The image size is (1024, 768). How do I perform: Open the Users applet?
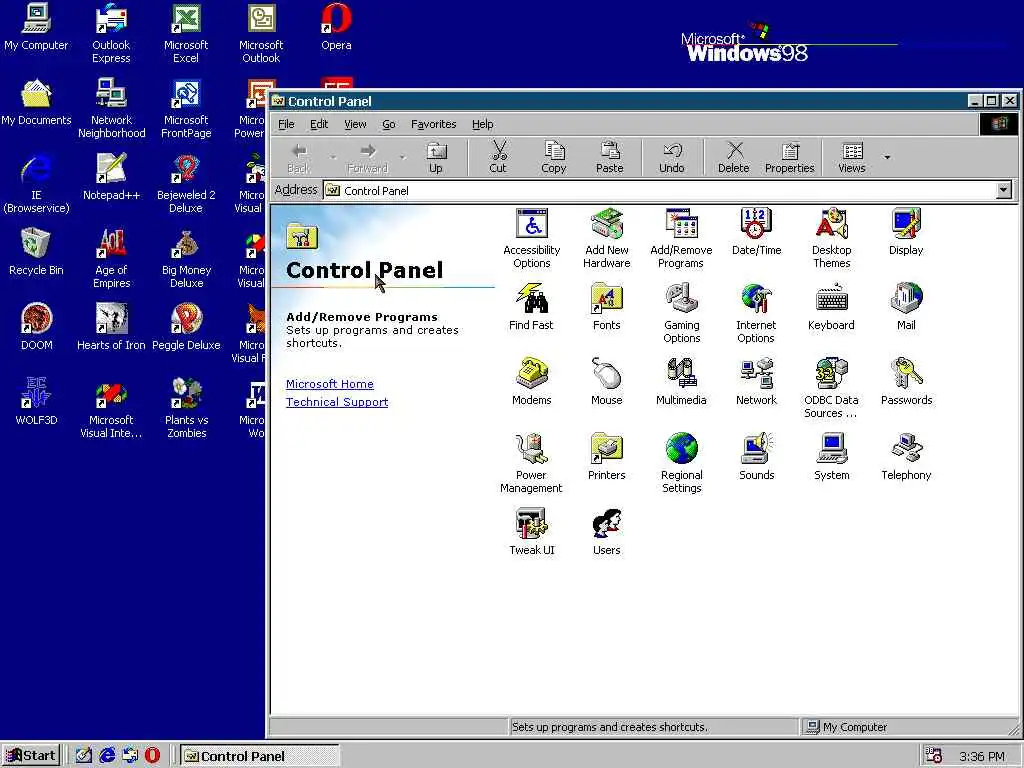tap(607, 532)
